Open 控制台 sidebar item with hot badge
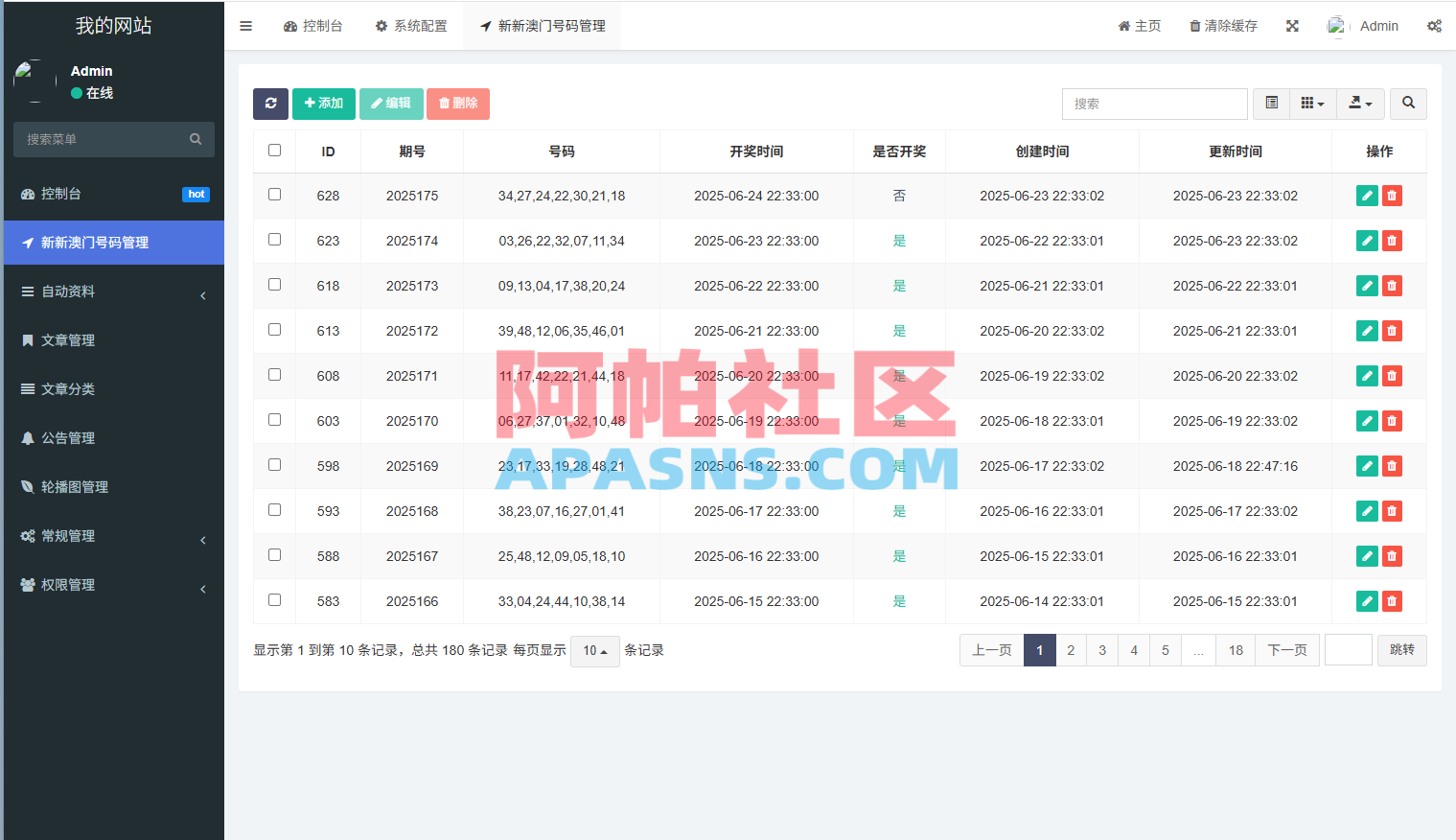Screen dimensions: 1456x840 tap(114, 194)
